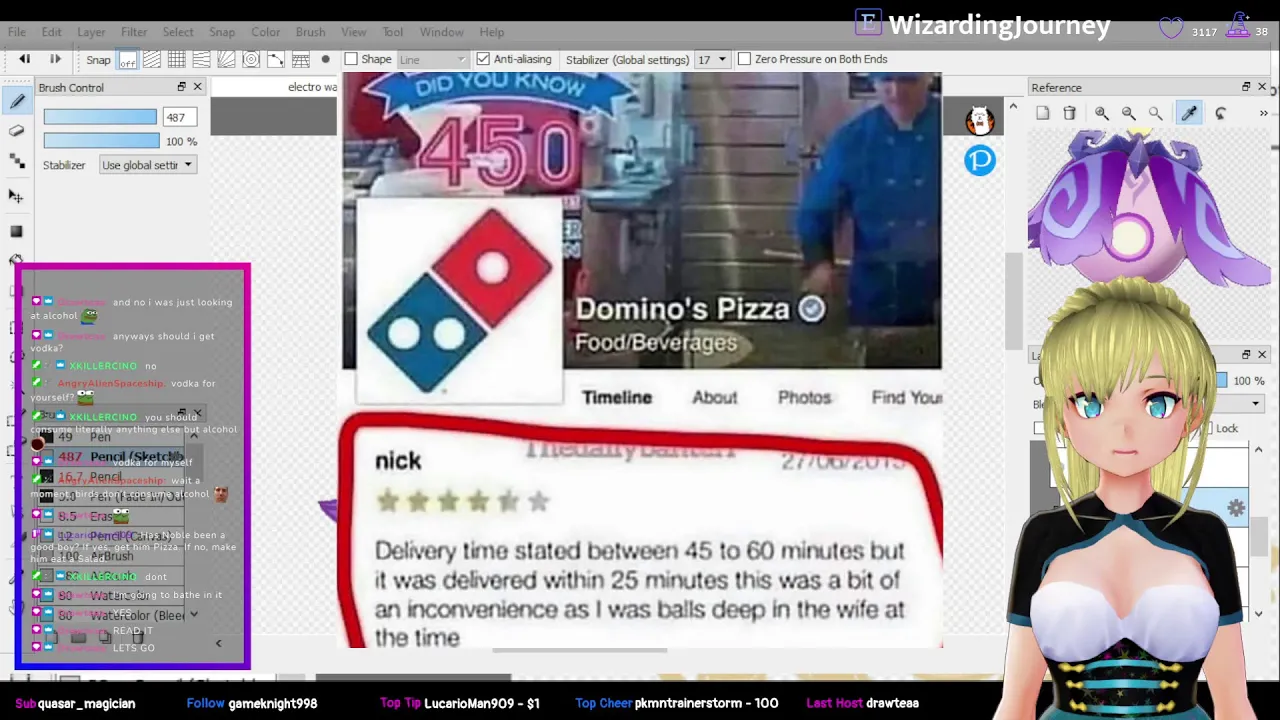Open the Brush menu
This screenshot has width=1280, height=720.
pos(310,32)
